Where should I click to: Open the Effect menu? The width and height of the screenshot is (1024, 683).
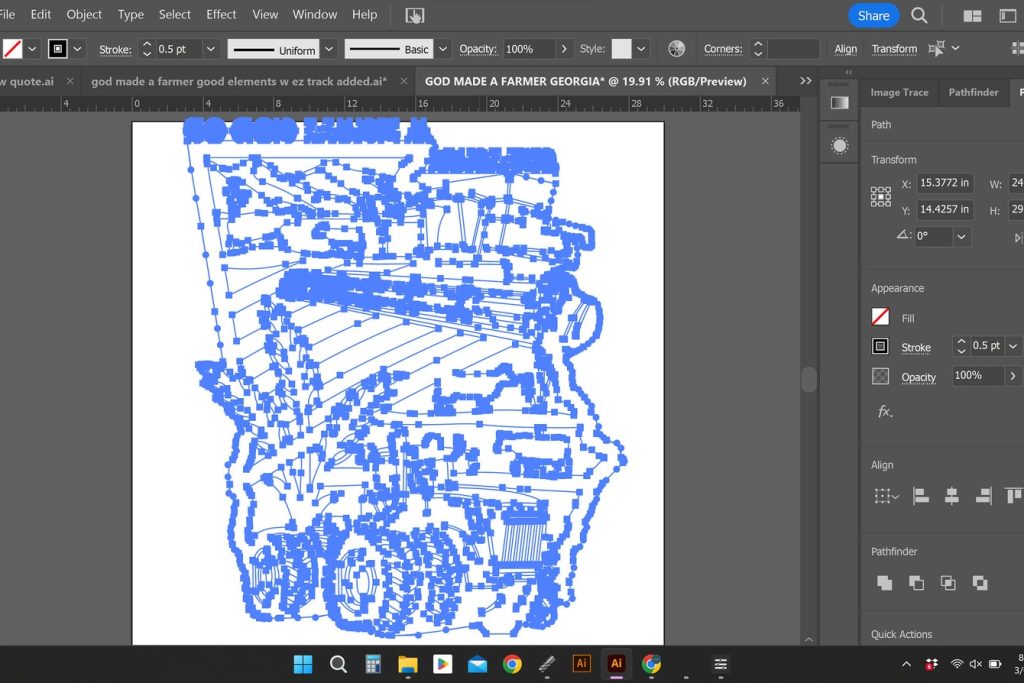coord(221,14)
